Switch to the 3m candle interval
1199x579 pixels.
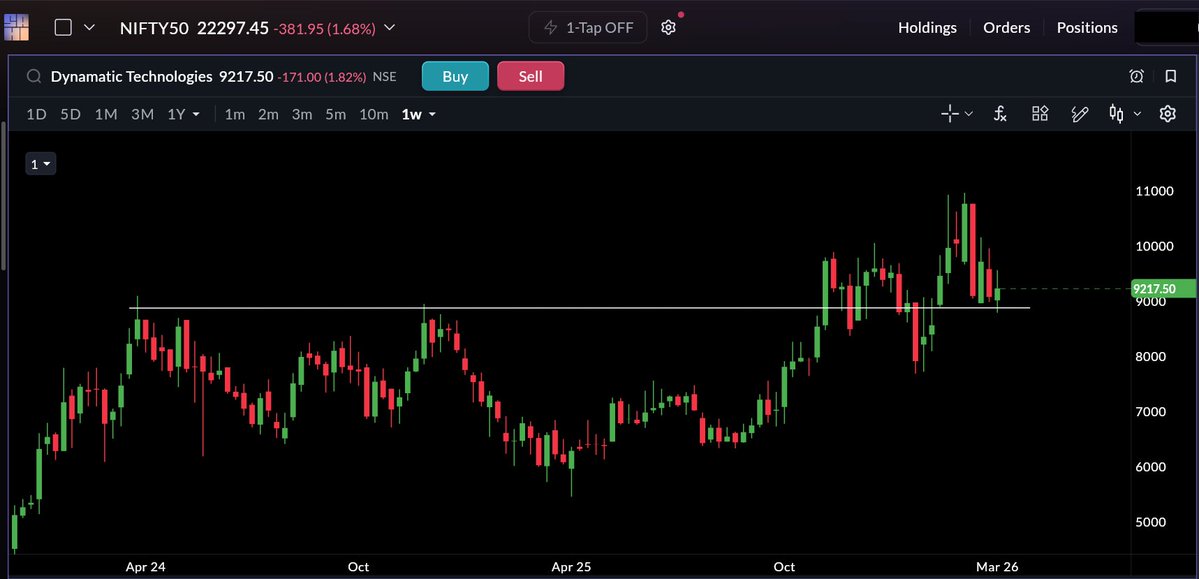(301, 115)
